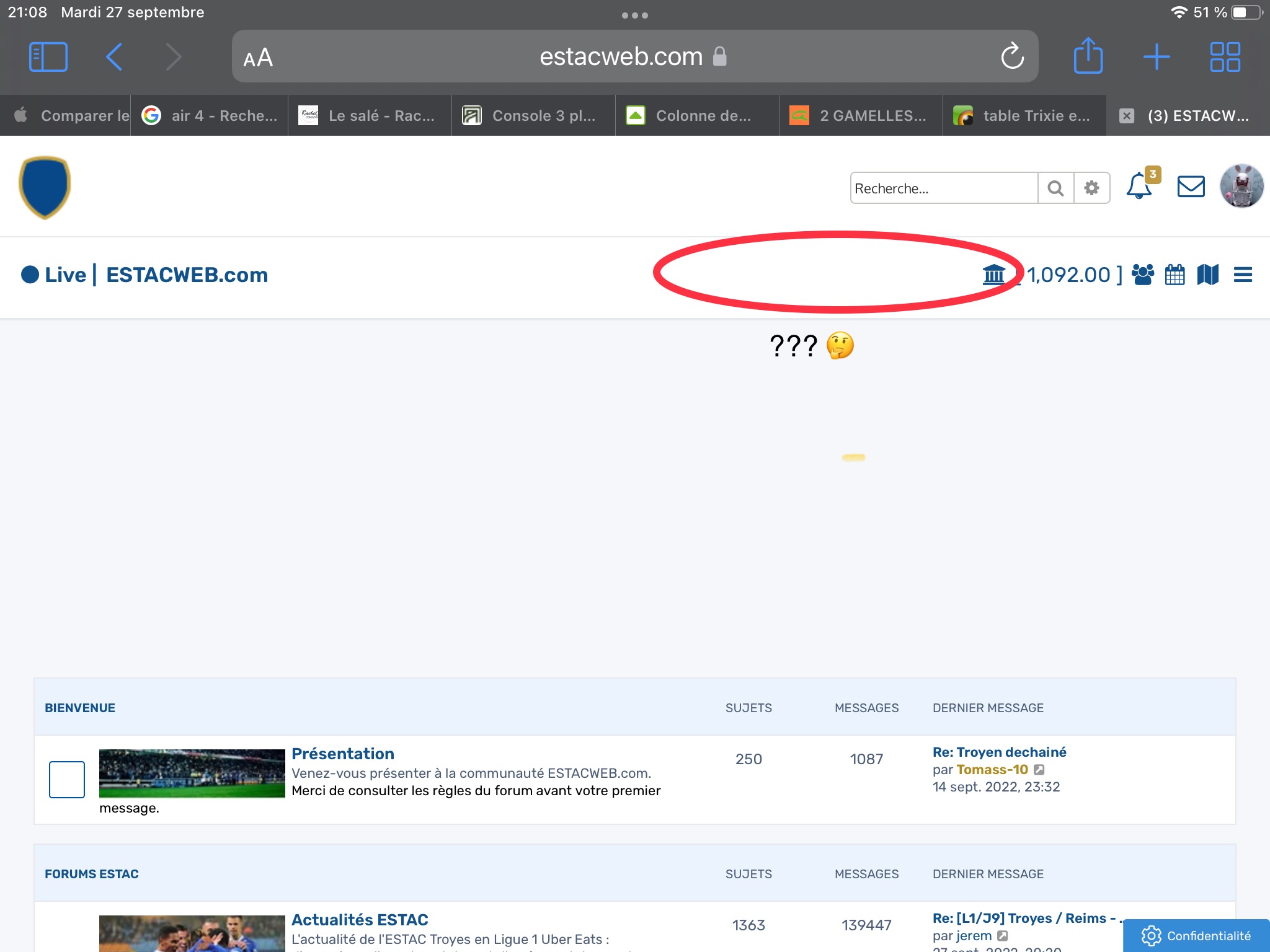
Task: Switch to the Colonne de... tab
Action: click(x=698, y=115)
